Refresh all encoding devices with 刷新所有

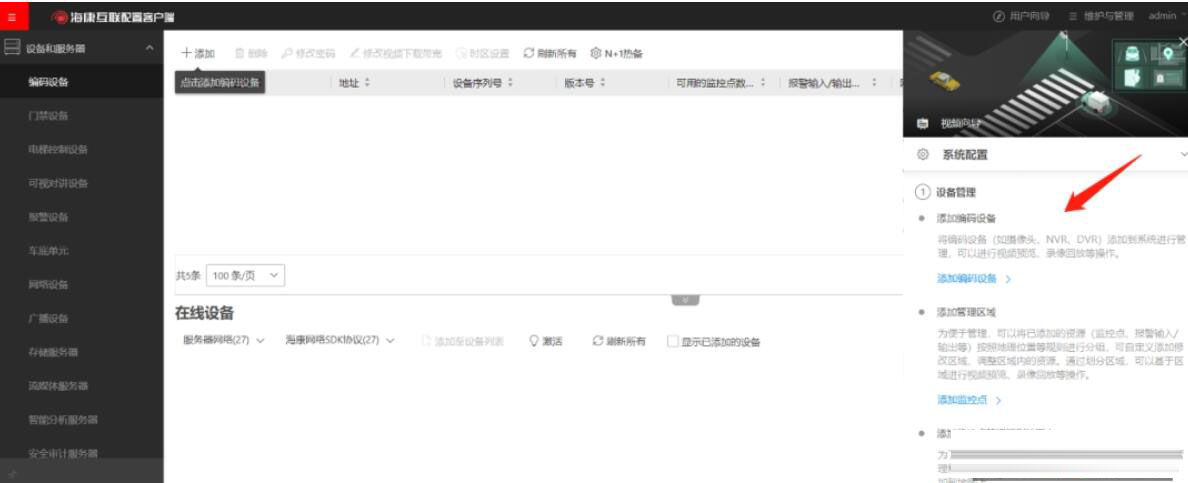pos(550,53)
